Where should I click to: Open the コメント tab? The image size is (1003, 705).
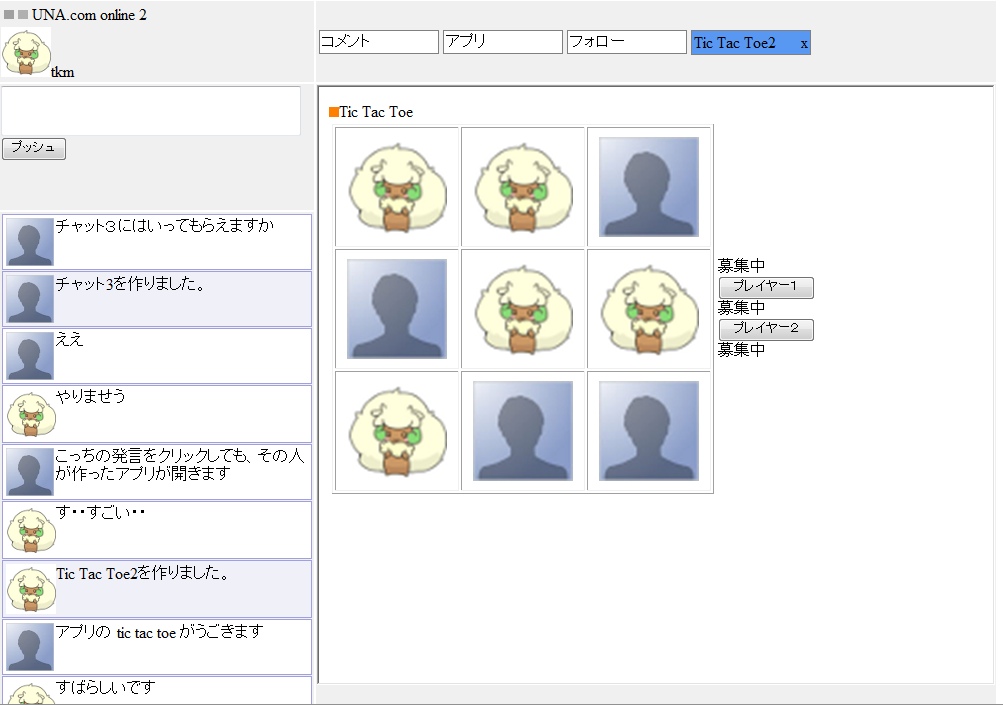[x=379, y=42]
